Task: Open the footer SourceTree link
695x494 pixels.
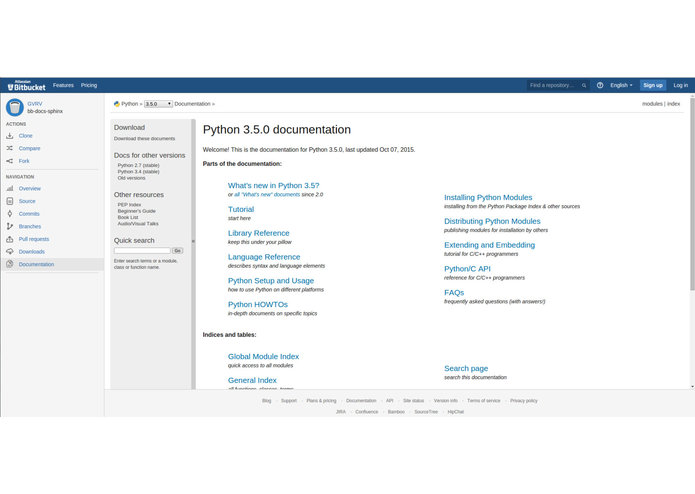Action: pyautogui.click(x=426, y=412)
